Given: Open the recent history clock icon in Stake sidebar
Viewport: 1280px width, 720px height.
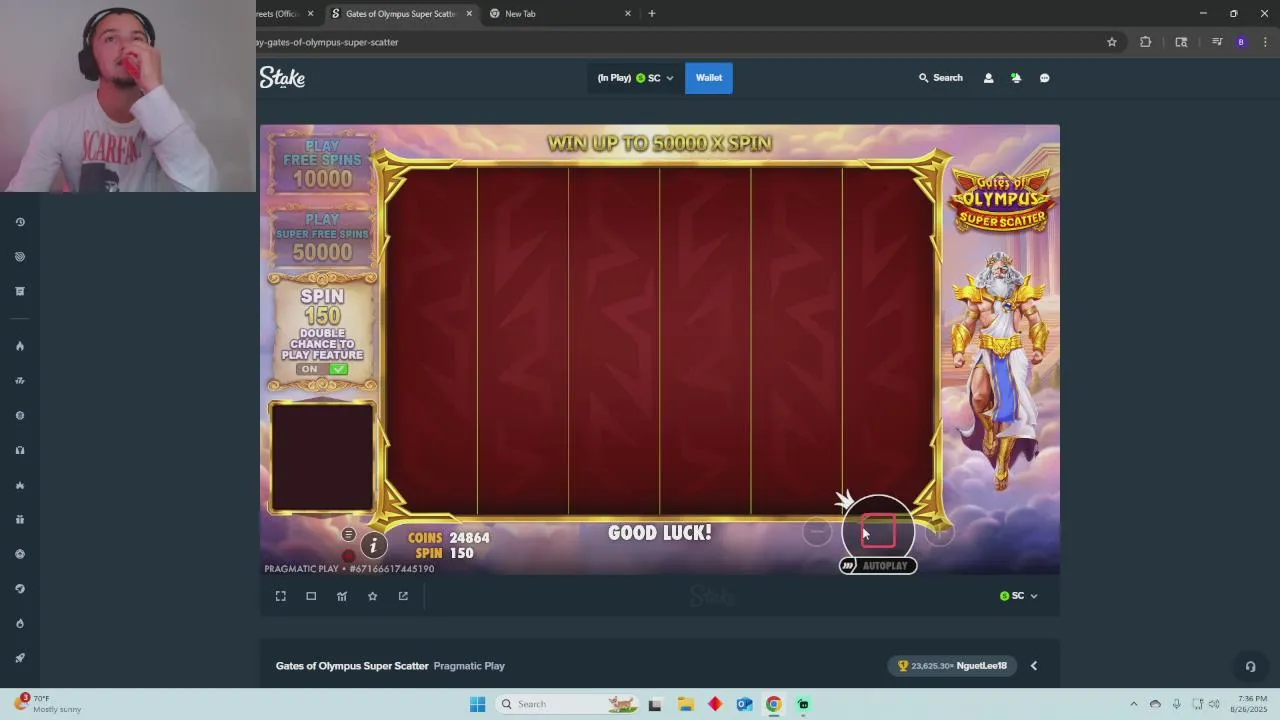Looking at the screenshot, I should point(20,222).
